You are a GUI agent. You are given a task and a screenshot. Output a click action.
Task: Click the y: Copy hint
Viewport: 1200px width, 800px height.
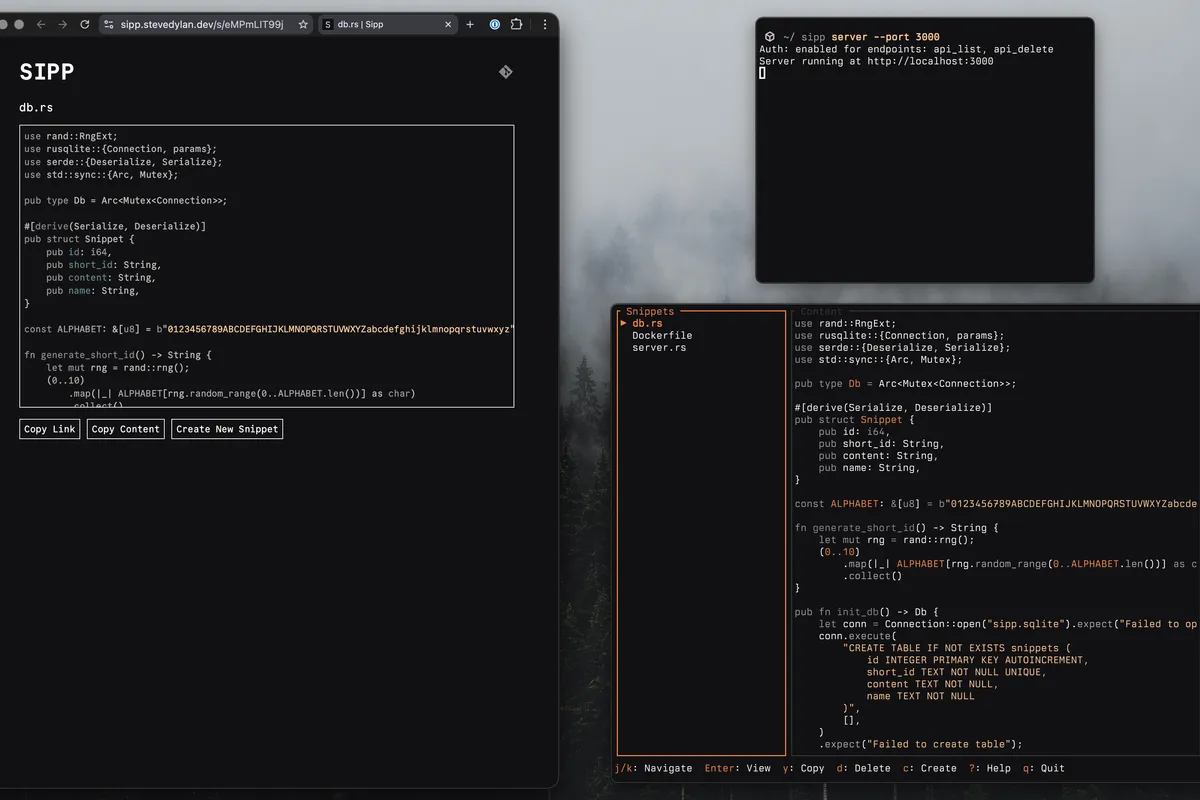click(804, 768)
